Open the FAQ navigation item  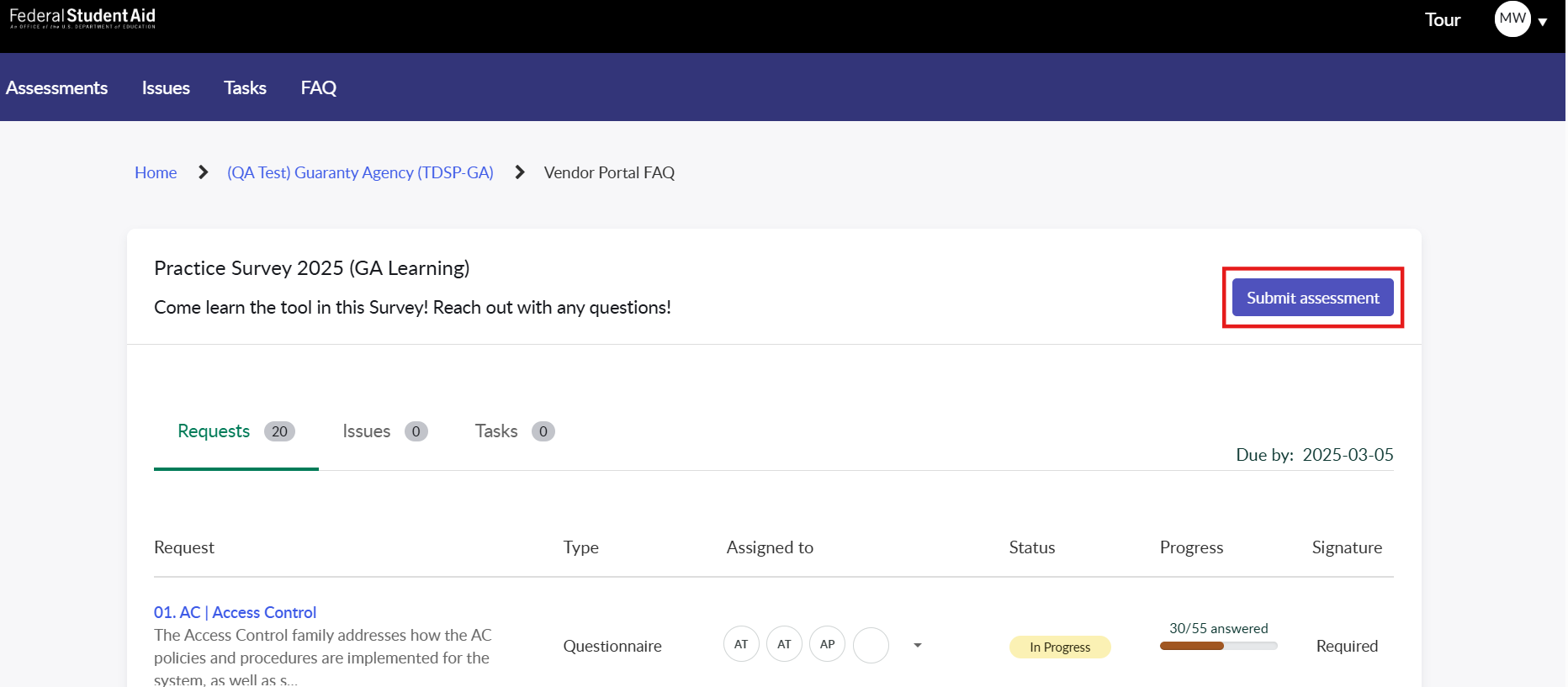[x=318, y=87]
